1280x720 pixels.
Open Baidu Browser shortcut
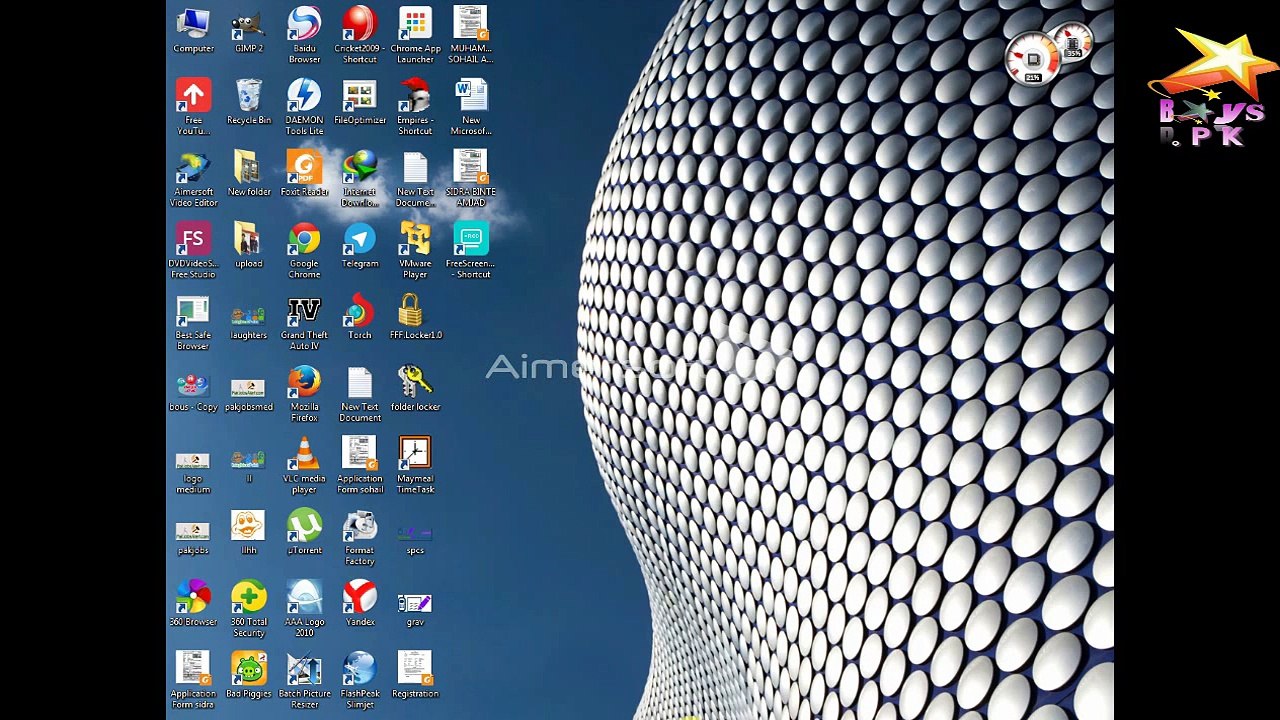304,35
